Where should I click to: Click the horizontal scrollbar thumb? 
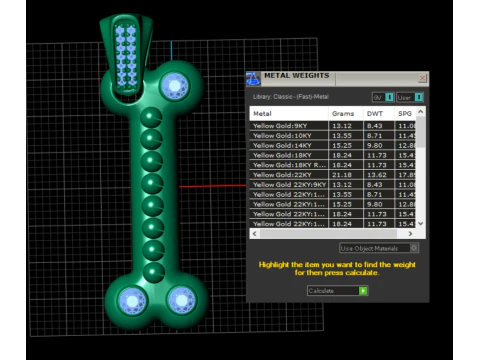328,234
